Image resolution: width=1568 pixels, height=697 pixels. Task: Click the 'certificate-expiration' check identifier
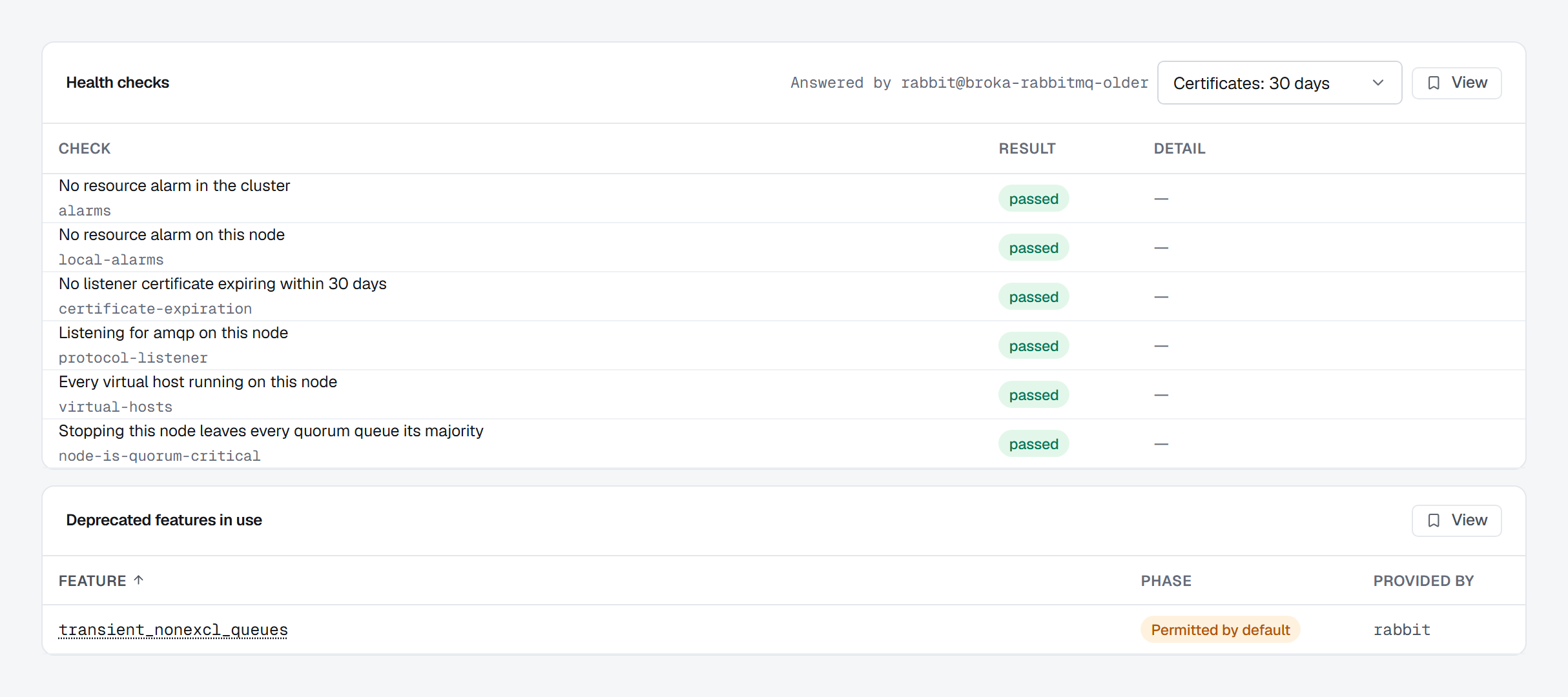click(x=155, y=309)
